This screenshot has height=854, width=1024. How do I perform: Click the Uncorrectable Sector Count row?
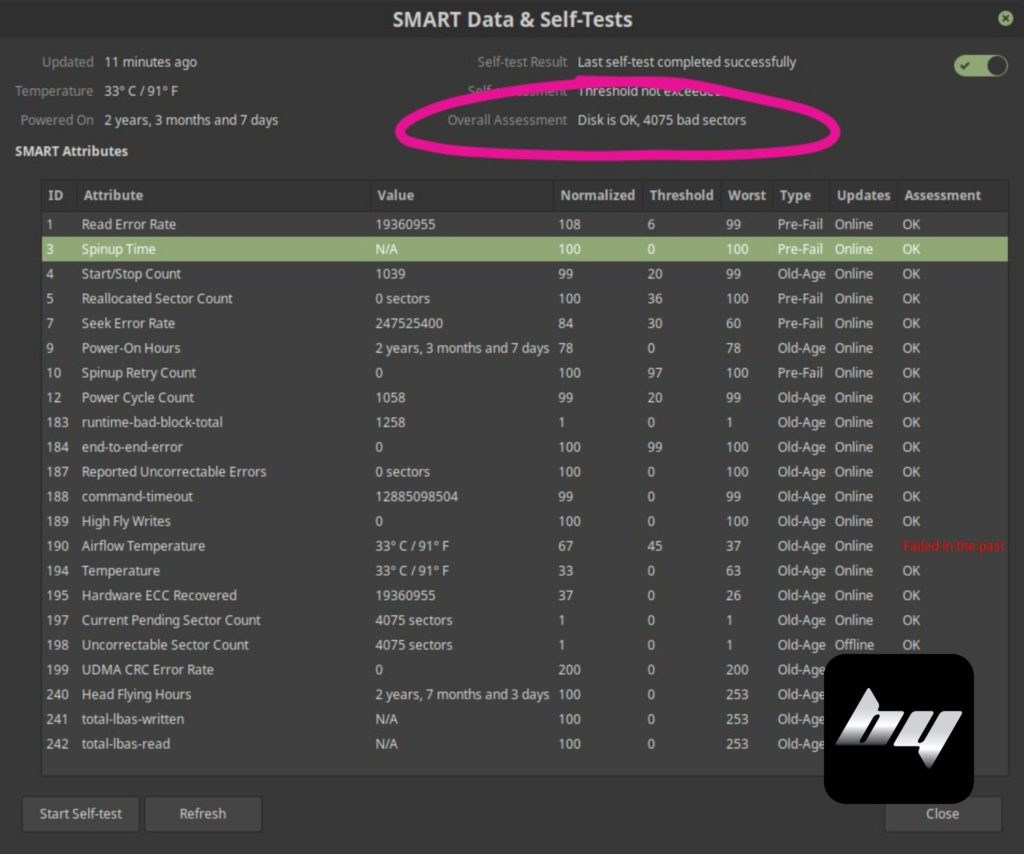point(165,645)
